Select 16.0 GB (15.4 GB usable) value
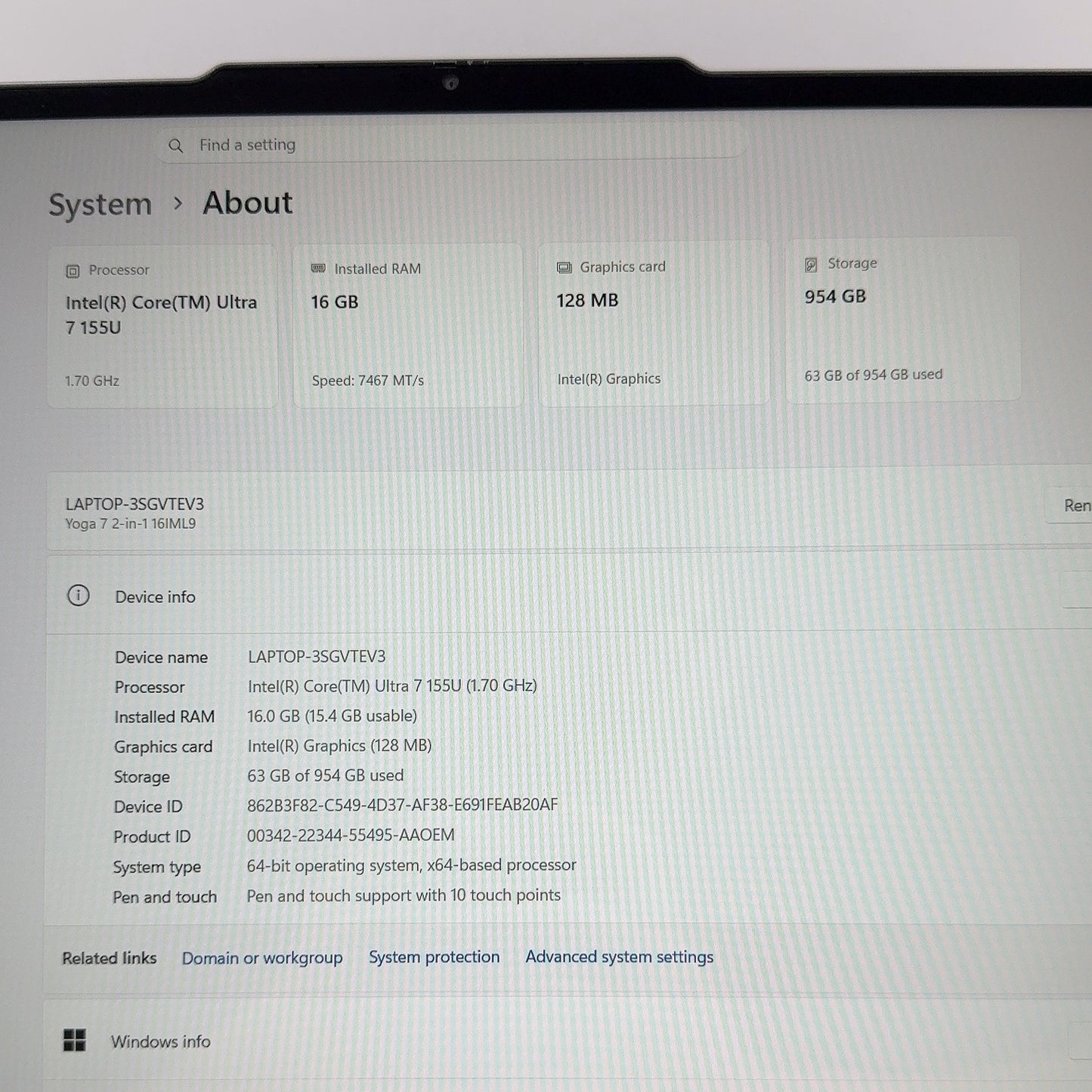The width and height of the screenshot is (1092, 1092). 332,716
